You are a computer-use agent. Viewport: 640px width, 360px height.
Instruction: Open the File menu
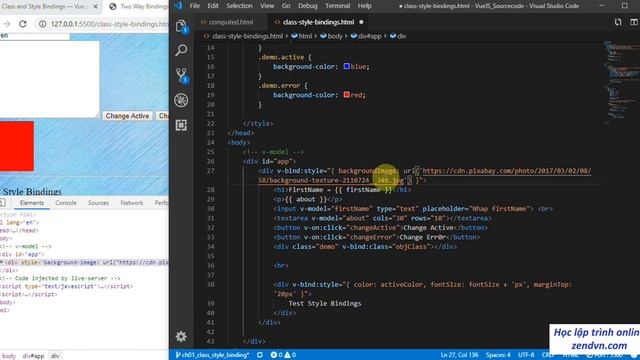coord(195,6)
